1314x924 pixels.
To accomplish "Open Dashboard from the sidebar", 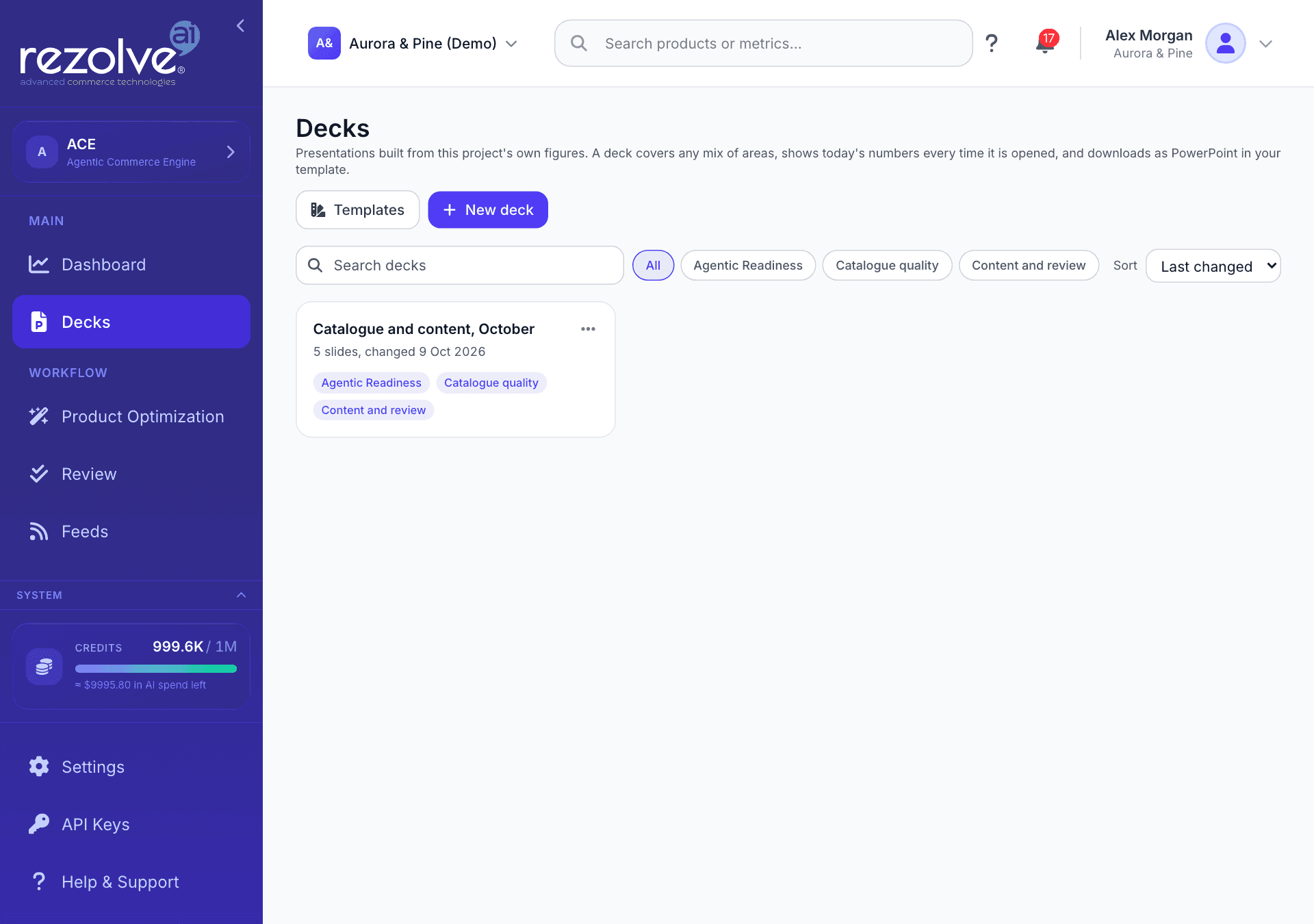I will (131, 265).
